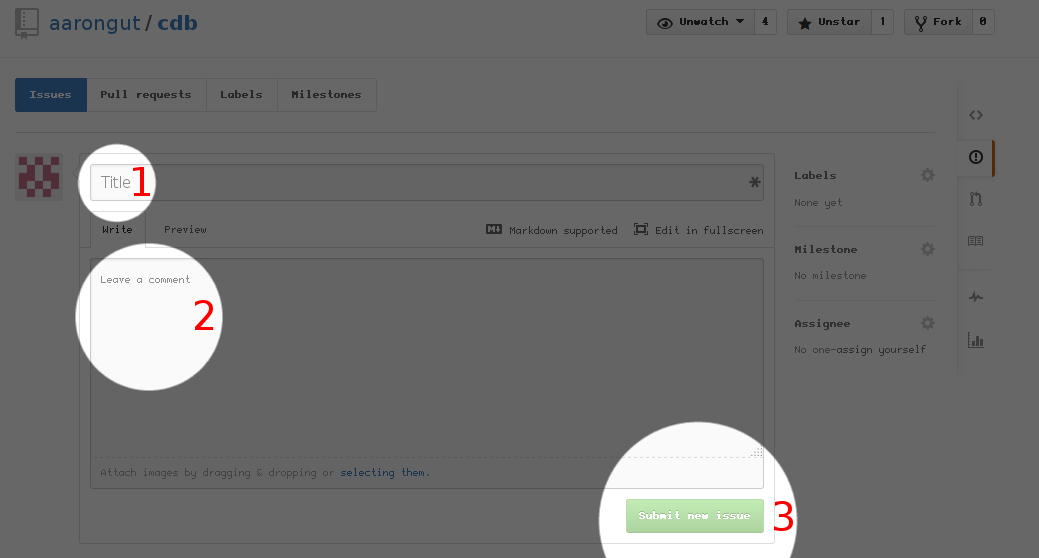Expand the Unwatch dropdown button
The height and width of the screenshot is (558, 1039).
699,22
